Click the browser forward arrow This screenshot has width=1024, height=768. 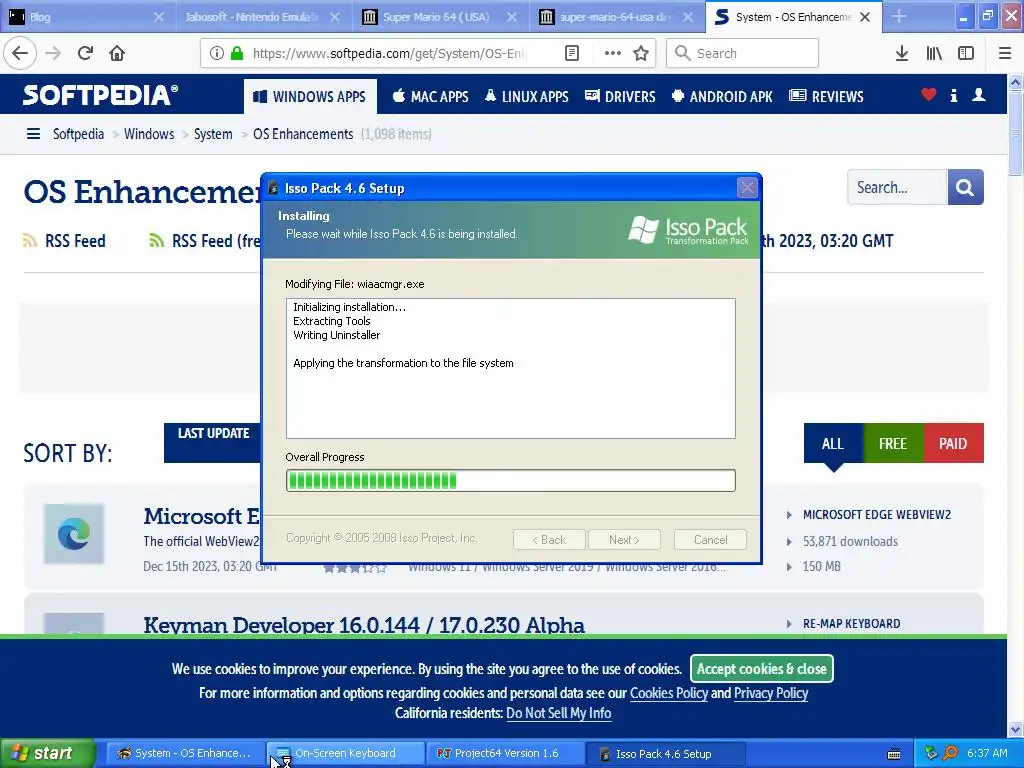click(x=54, y=53)
